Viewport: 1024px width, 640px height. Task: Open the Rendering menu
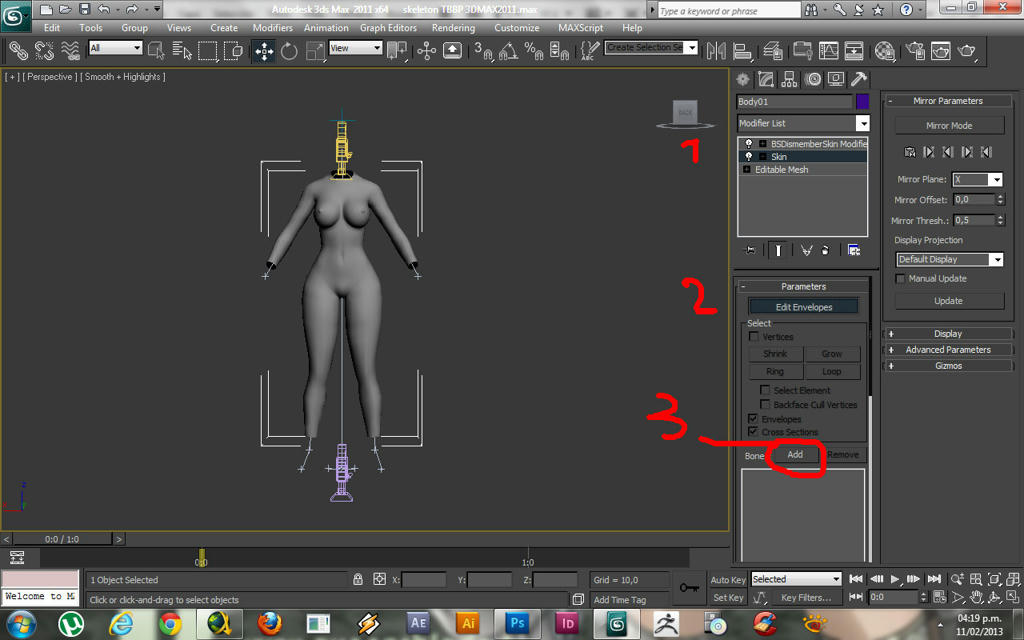[453, 27]
